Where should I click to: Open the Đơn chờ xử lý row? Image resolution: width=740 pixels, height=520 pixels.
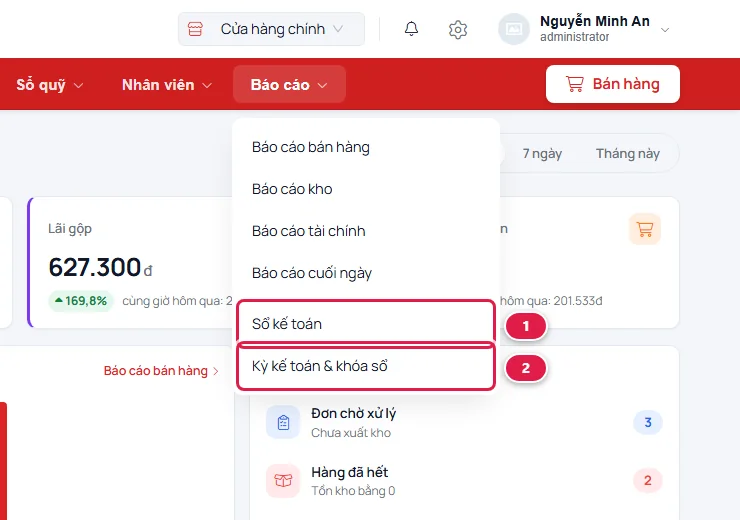point(464,422)
